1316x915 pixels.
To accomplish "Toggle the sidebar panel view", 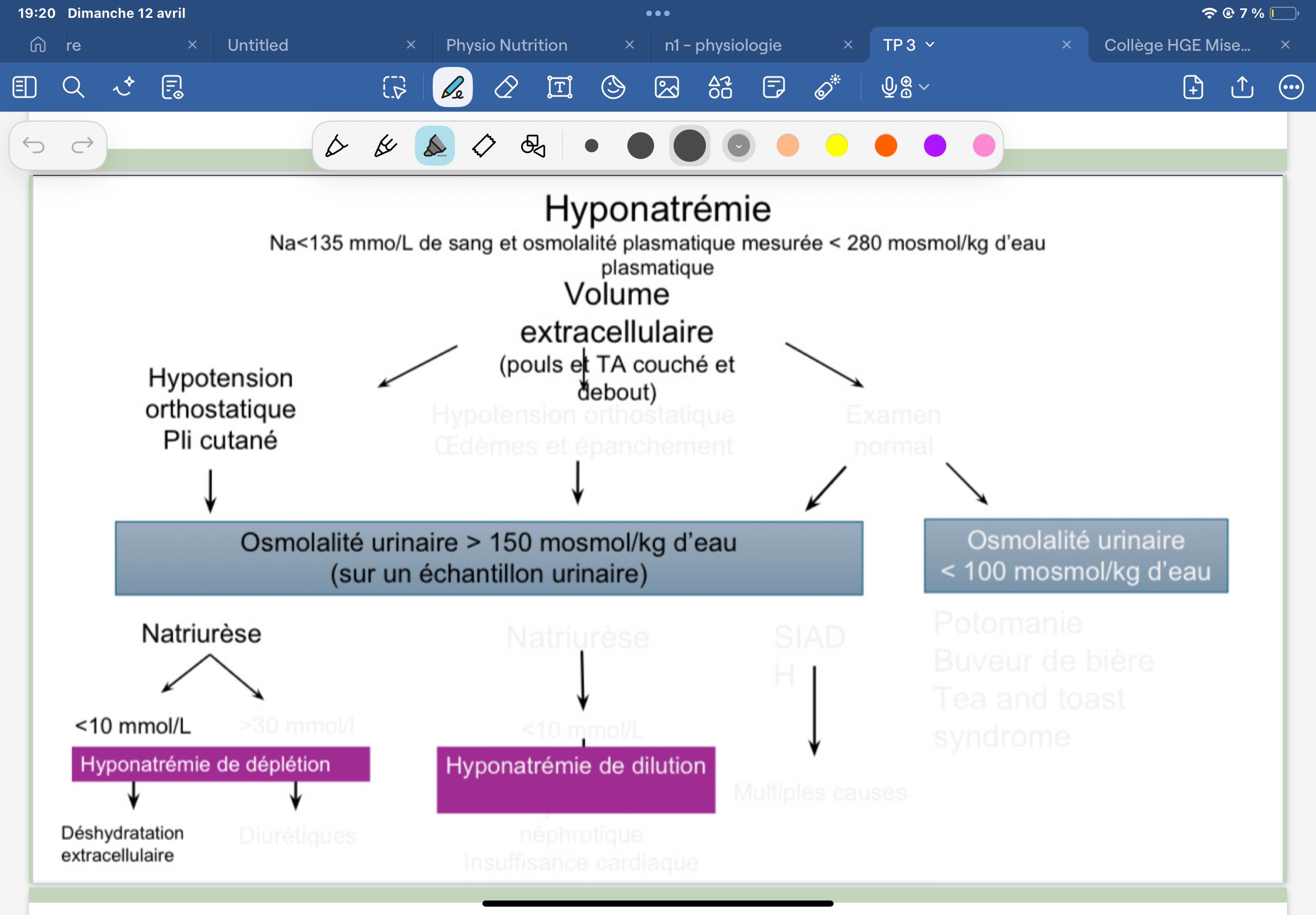I will [24, 88].
